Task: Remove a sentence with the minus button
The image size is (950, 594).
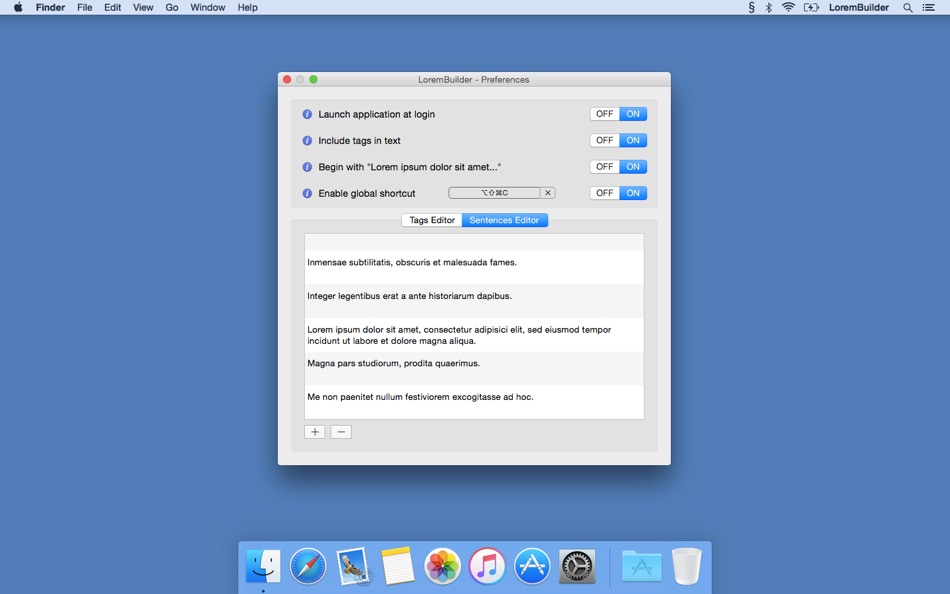Action: (x=340, y=431)
